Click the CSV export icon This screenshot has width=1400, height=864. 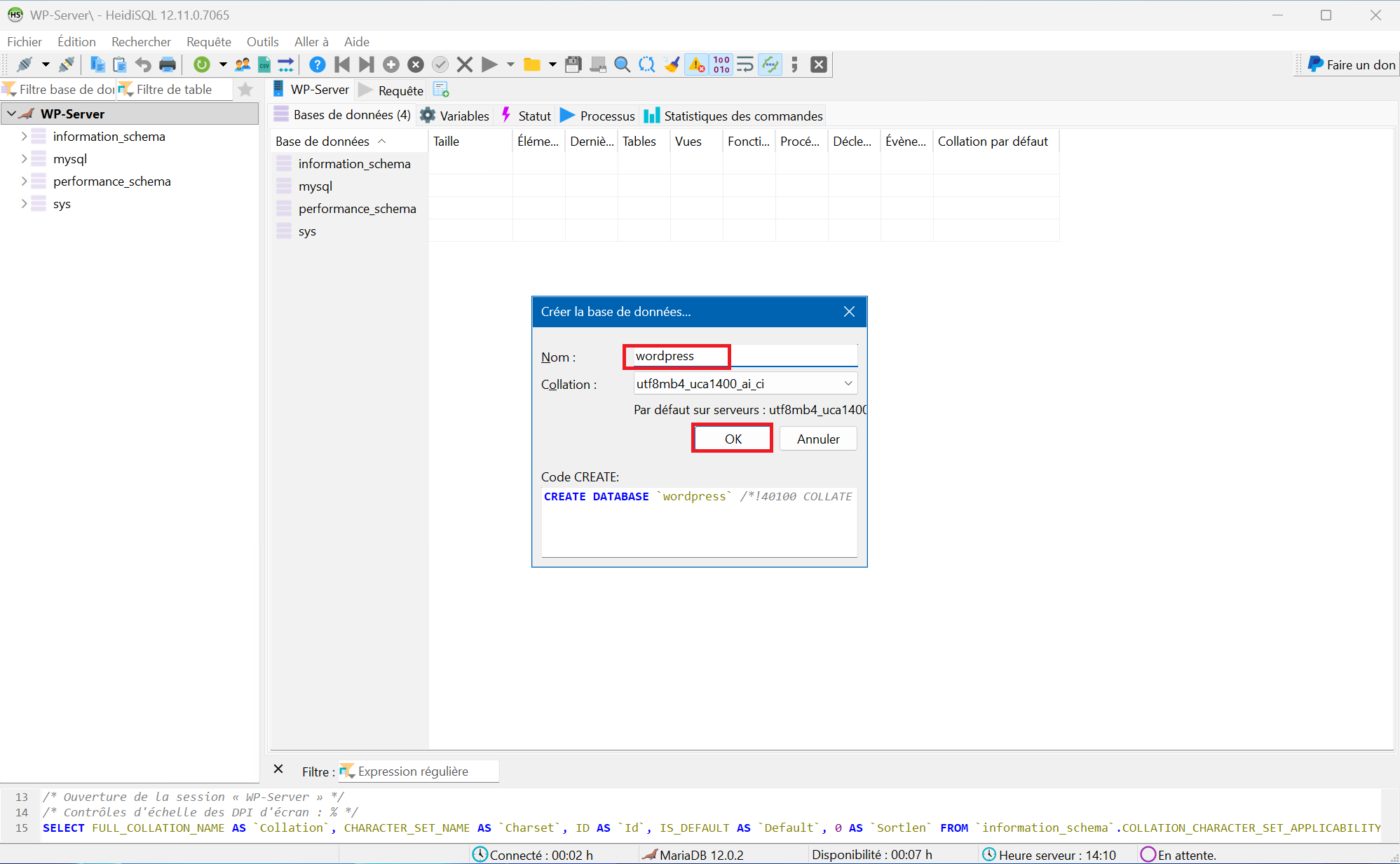[264, 64]
